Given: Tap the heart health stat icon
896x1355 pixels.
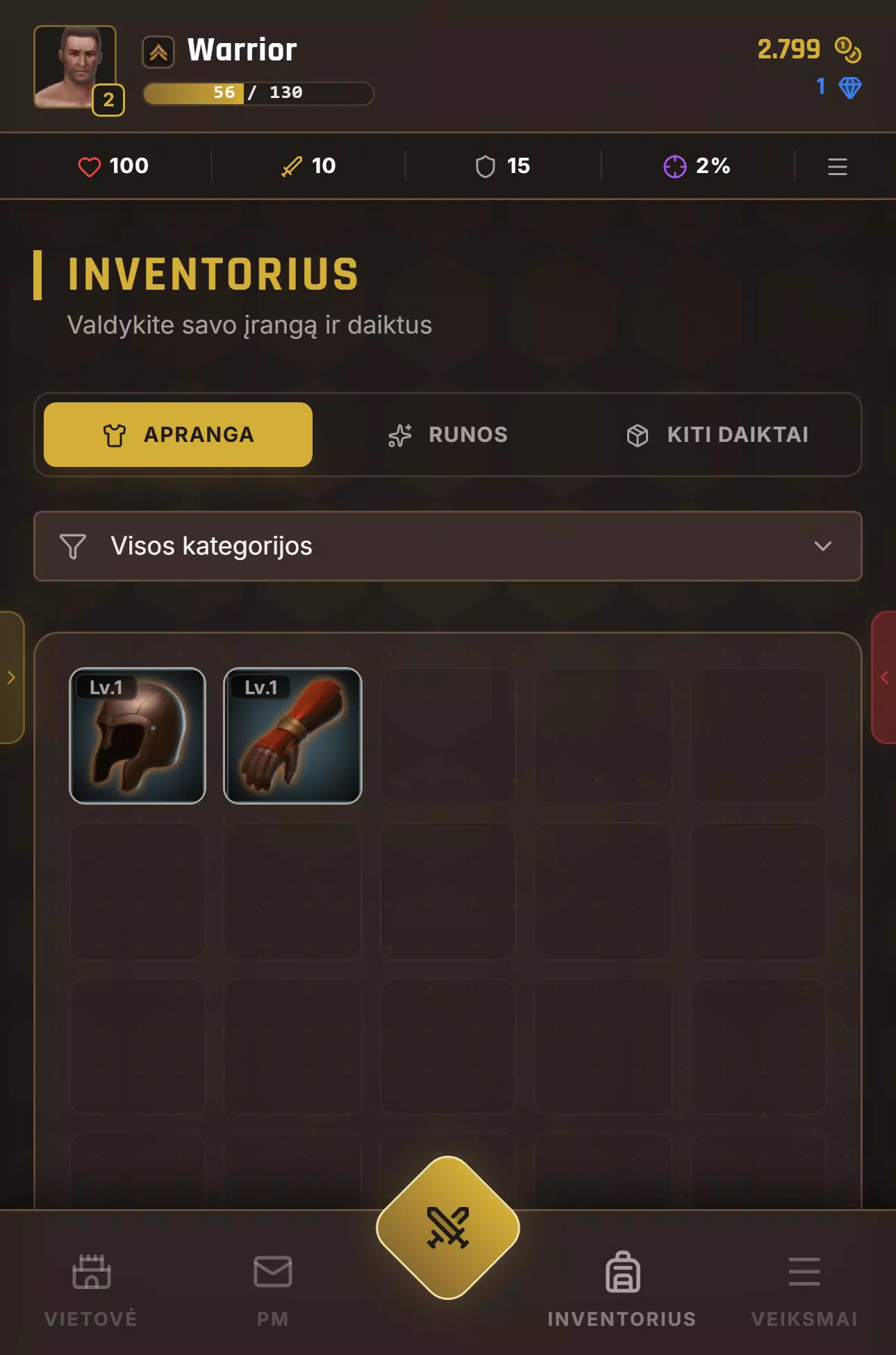Looking at the screenshot, I should [89, 167].
